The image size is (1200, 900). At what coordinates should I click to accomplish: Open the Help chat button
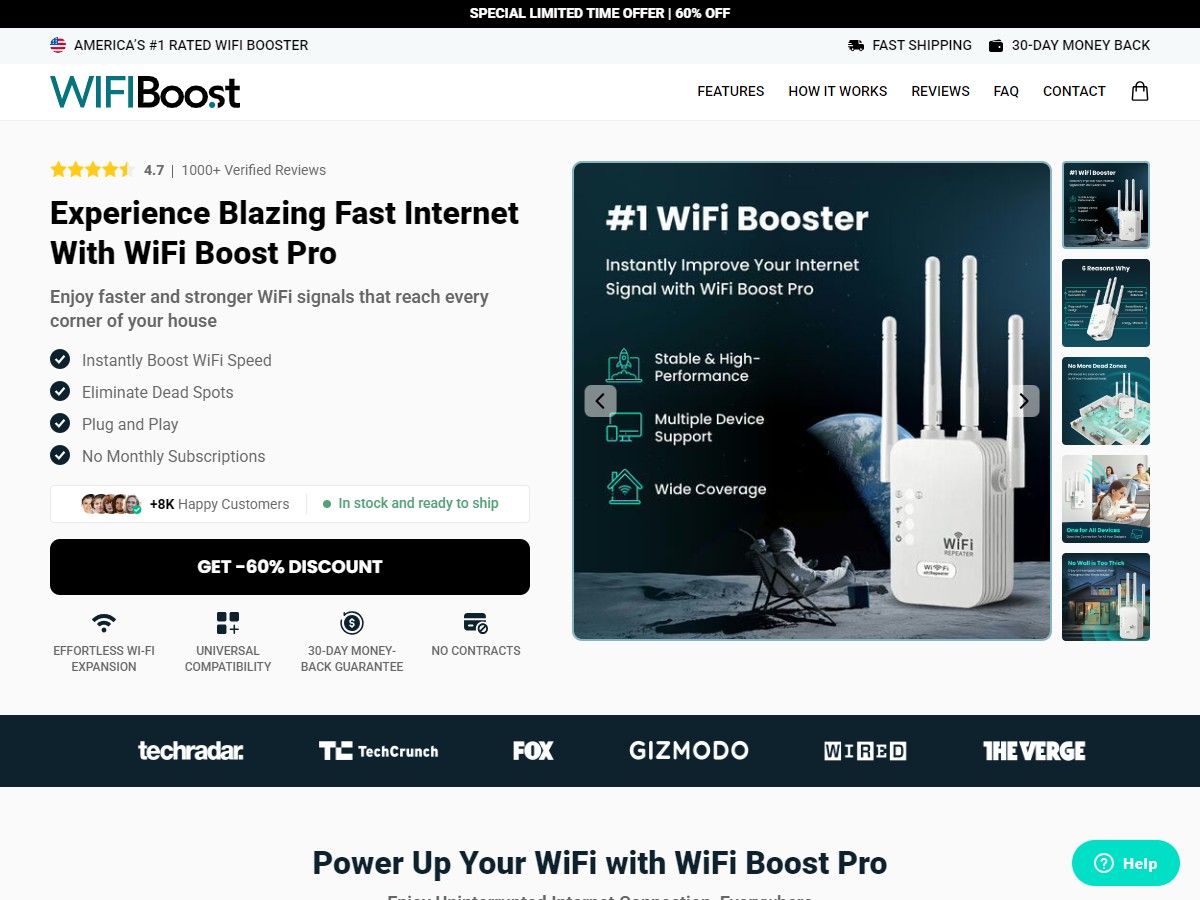[x=1126, y=863]
